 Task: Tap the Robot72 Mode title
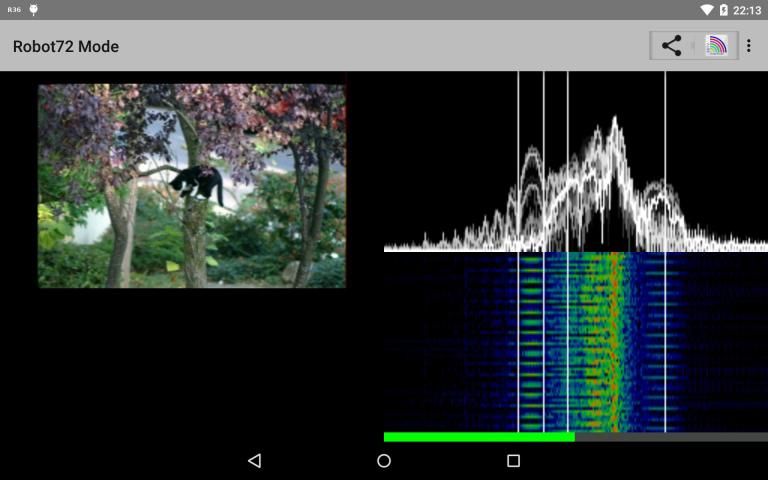[66, 46]
